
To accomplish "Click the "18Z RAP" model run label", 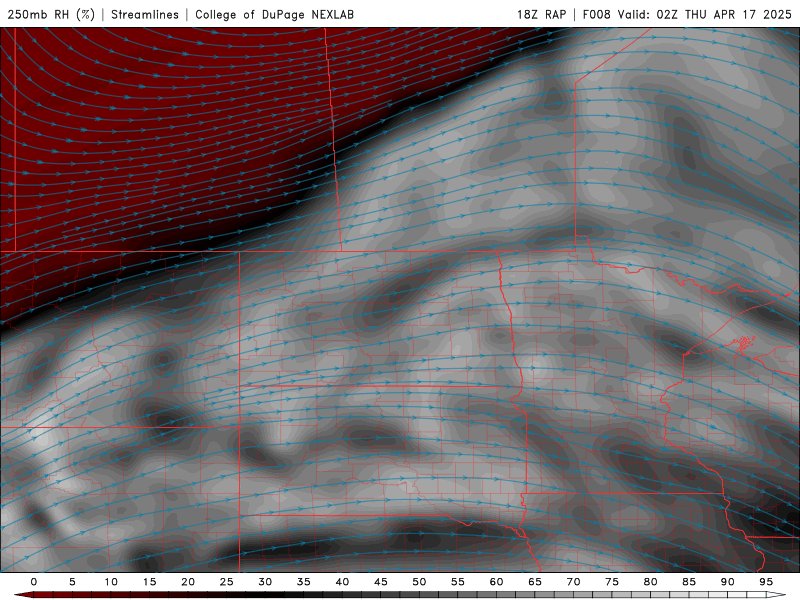I will [x=541, y=14].
